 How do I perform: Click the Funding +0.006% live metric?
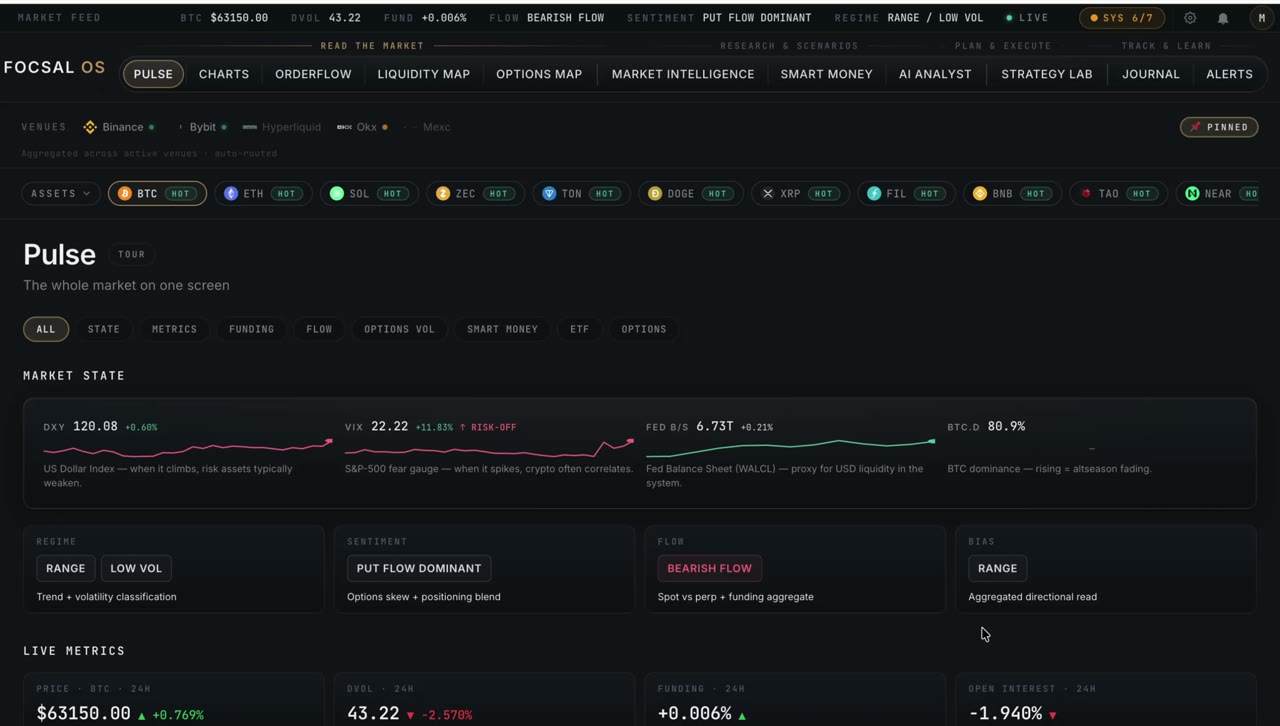point(694,713)
